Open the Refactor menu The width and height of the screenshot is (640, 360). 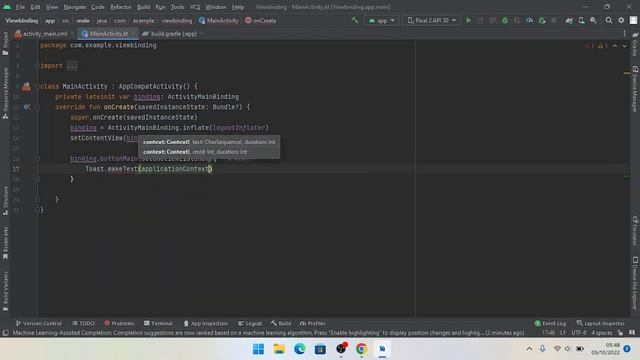121,7
